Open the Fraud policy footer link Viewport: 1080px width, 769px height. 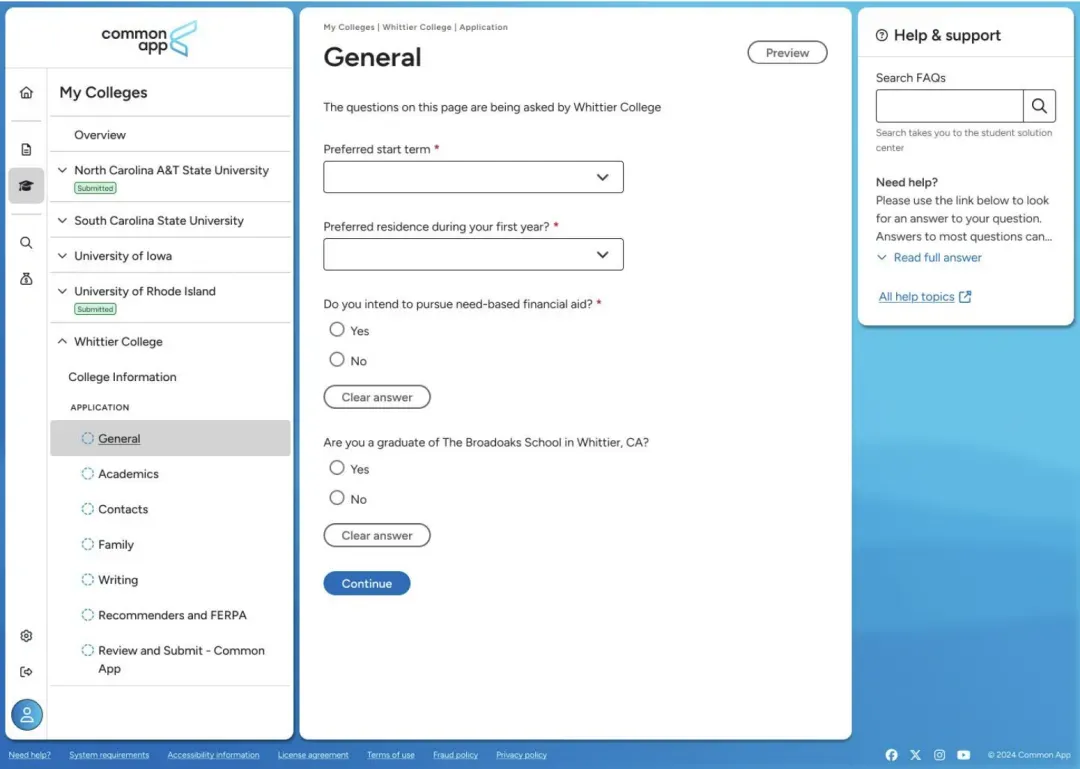[455, 755]
